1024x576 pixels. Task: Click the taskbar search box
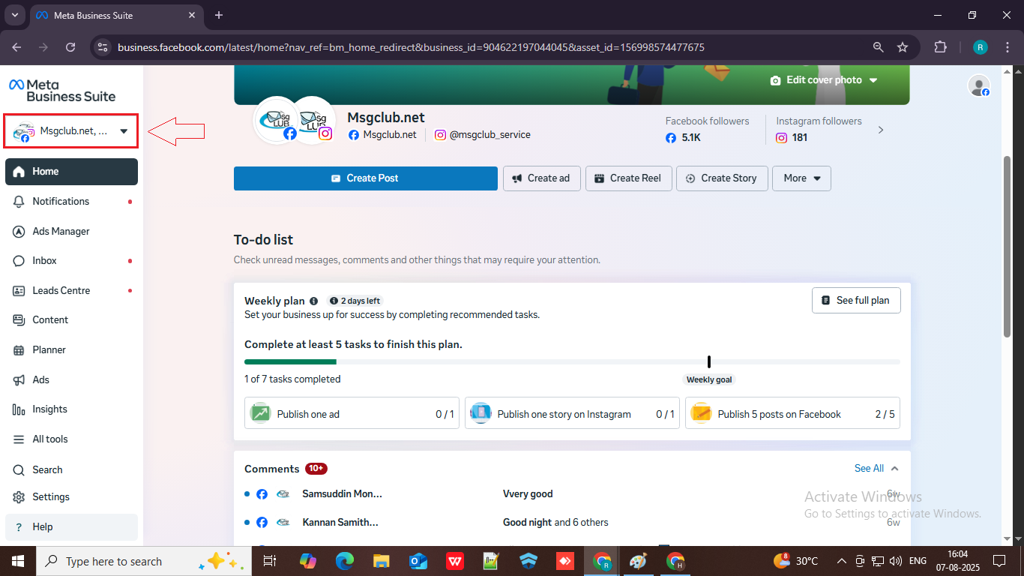[144, 561]
